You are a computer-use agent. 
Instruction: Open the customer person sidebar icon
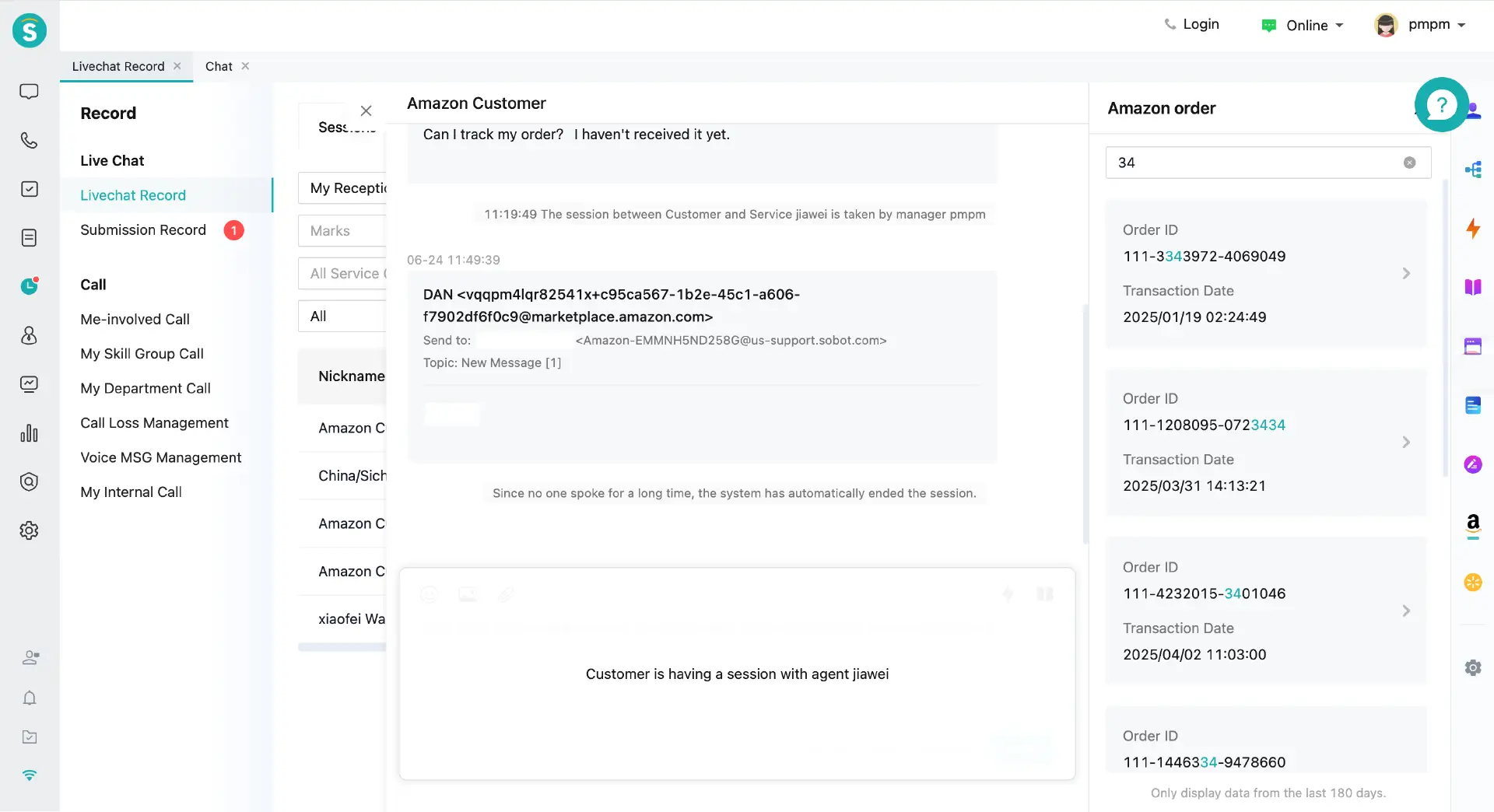click(x=30, y=335)
